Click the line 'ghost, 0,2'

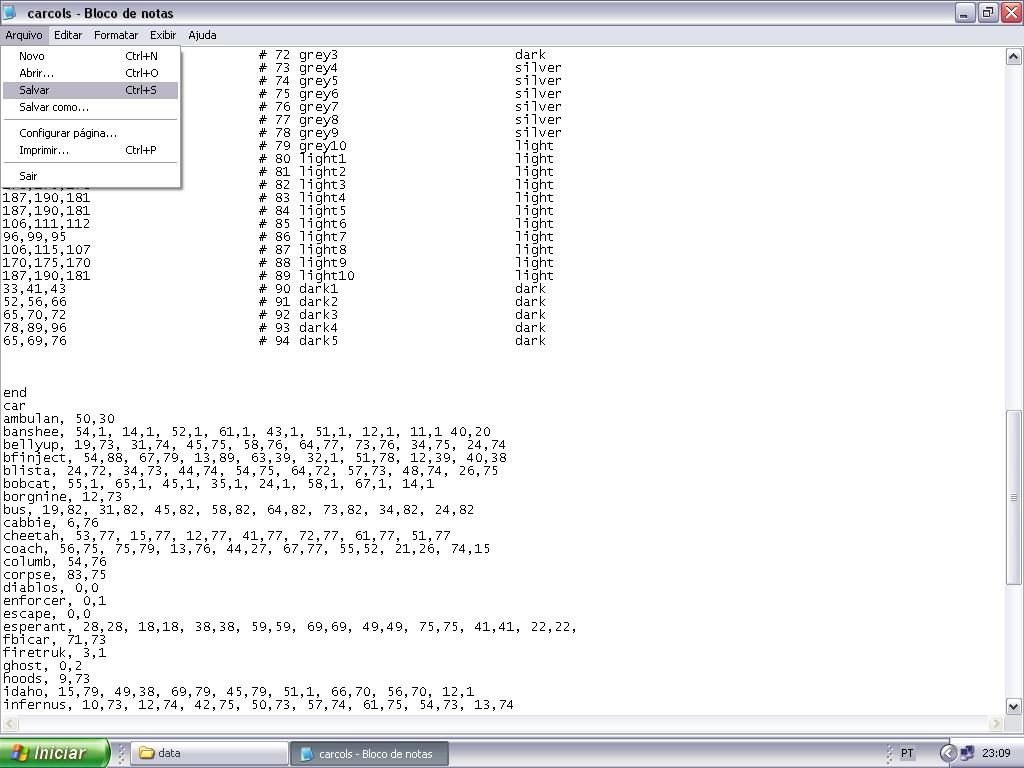(x=43, y=667)
